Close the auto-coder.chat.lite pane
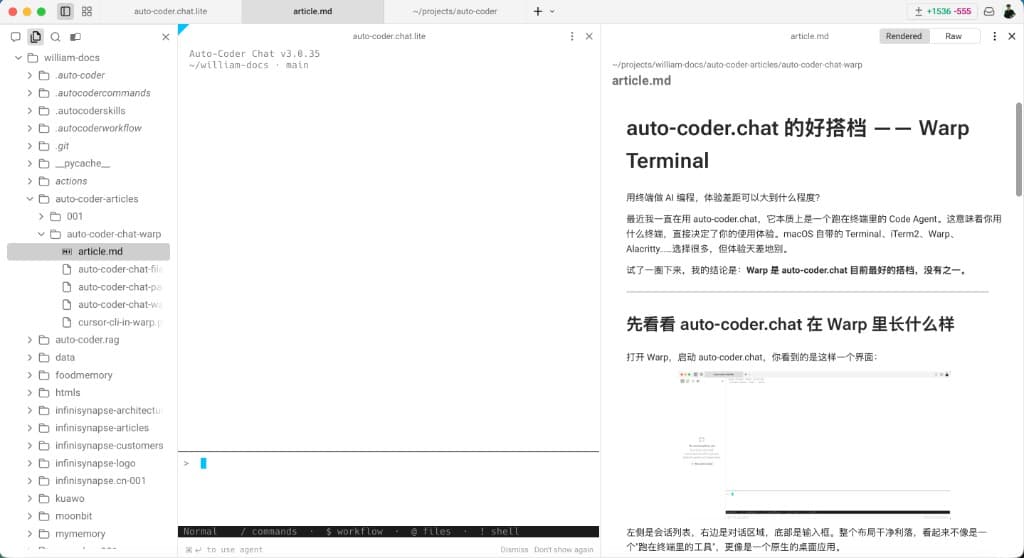 click(x=589, y=36)
